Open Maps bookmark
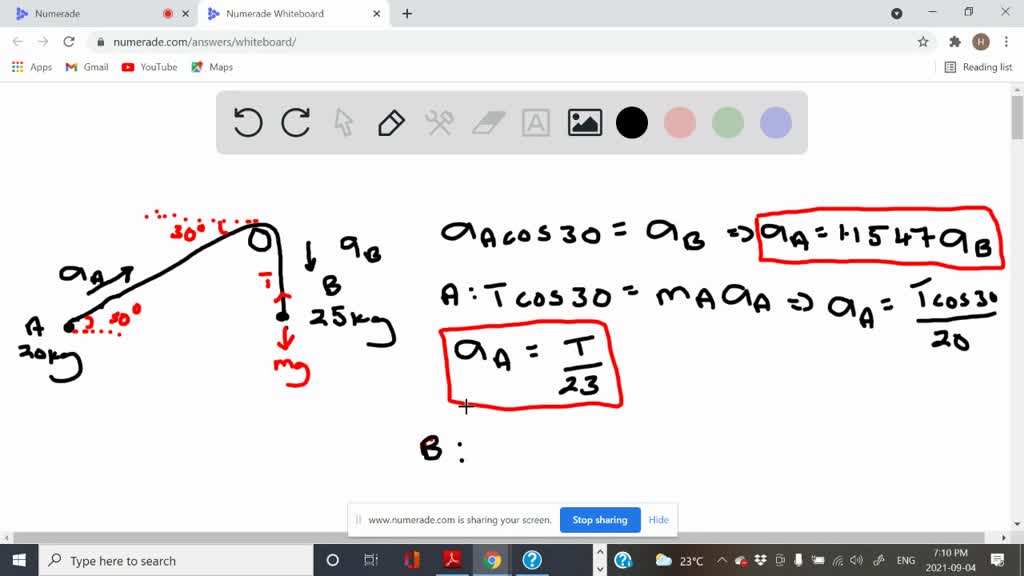The height and width of the screenshot is (576, 1024). 212,67
